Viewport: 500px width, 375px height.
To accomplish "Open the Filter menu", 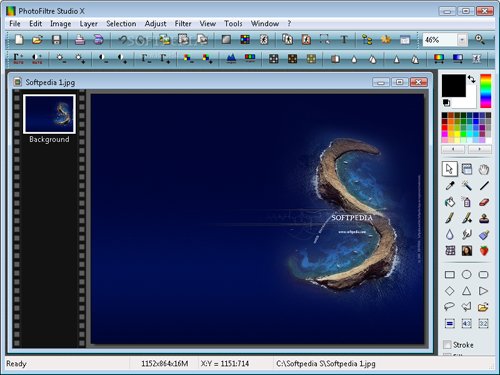I will click(183, 24).
